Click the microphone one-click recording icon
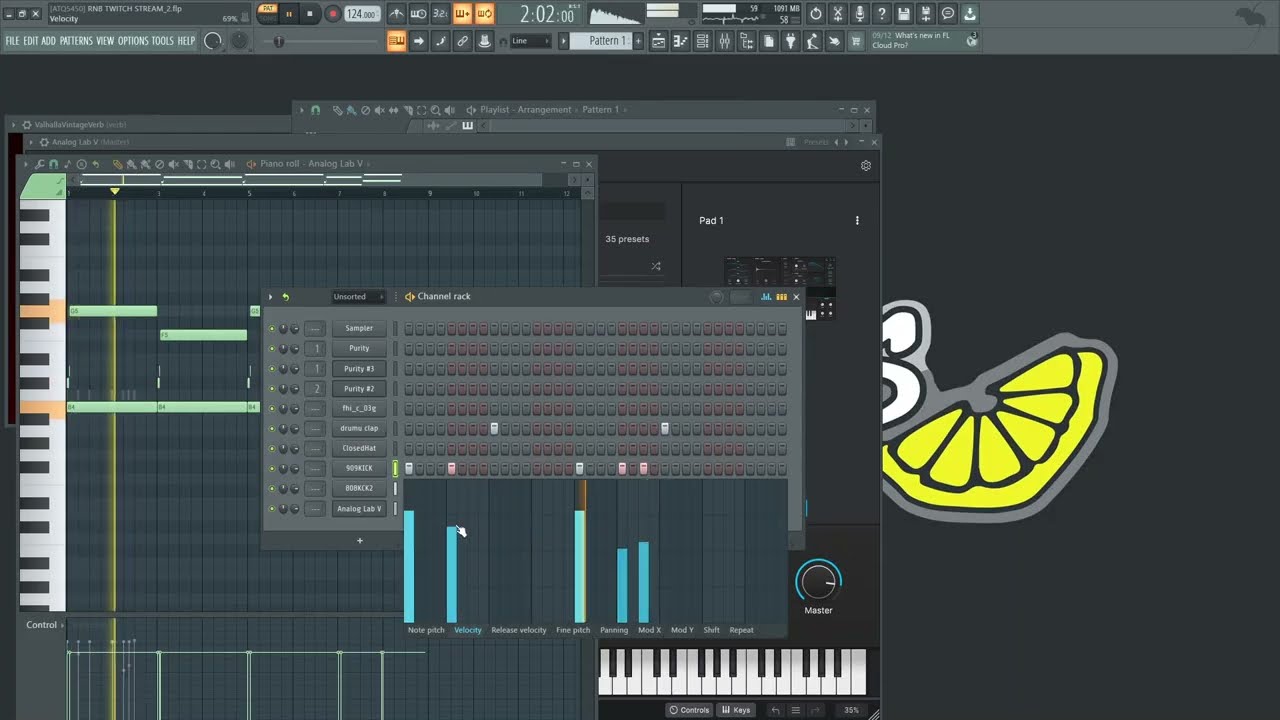This screenshot has width=1280, height=720. [x=860, y=14]
